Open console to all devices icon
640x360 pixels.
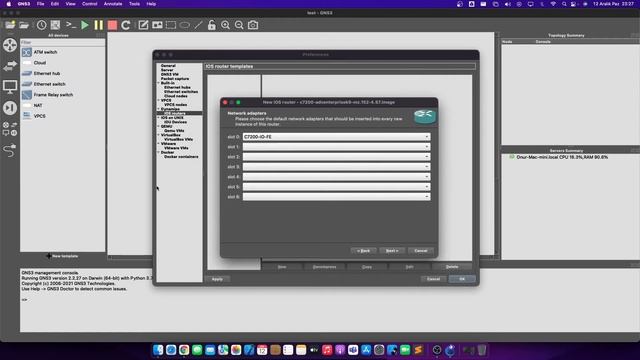71,25
